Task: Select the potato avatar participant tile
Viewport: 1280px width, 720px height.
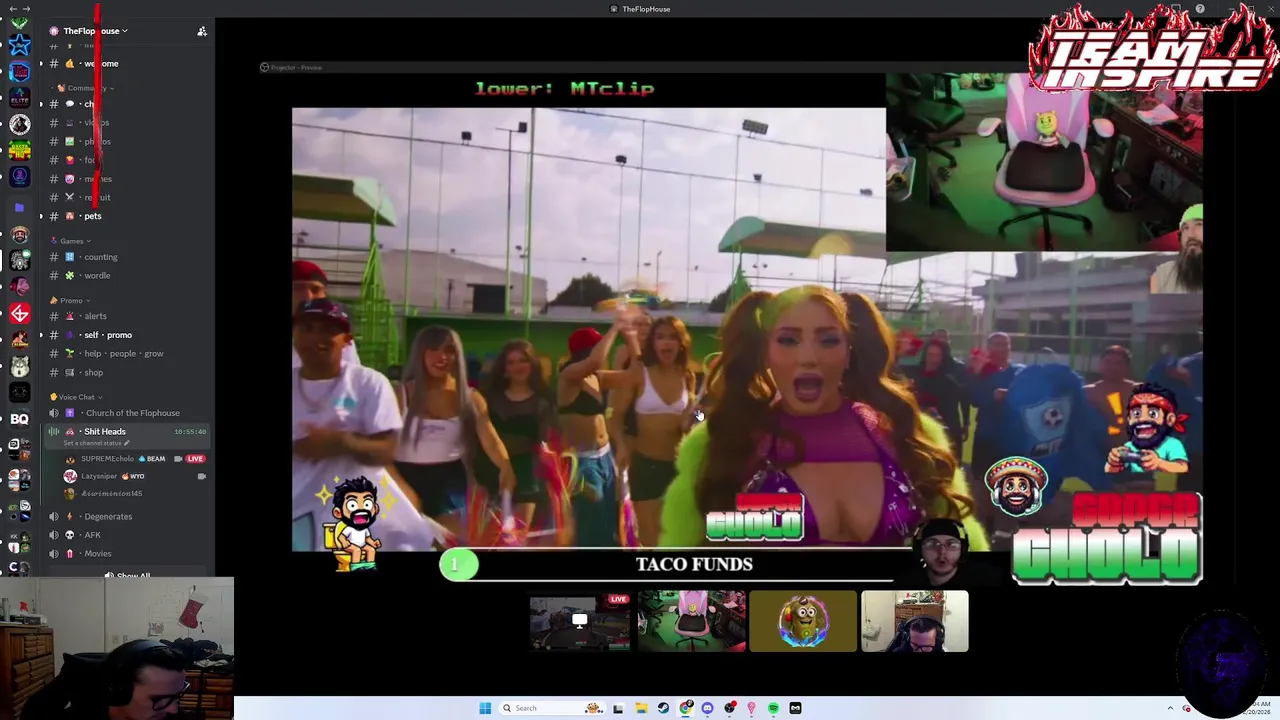Action: tap(803, 621)
